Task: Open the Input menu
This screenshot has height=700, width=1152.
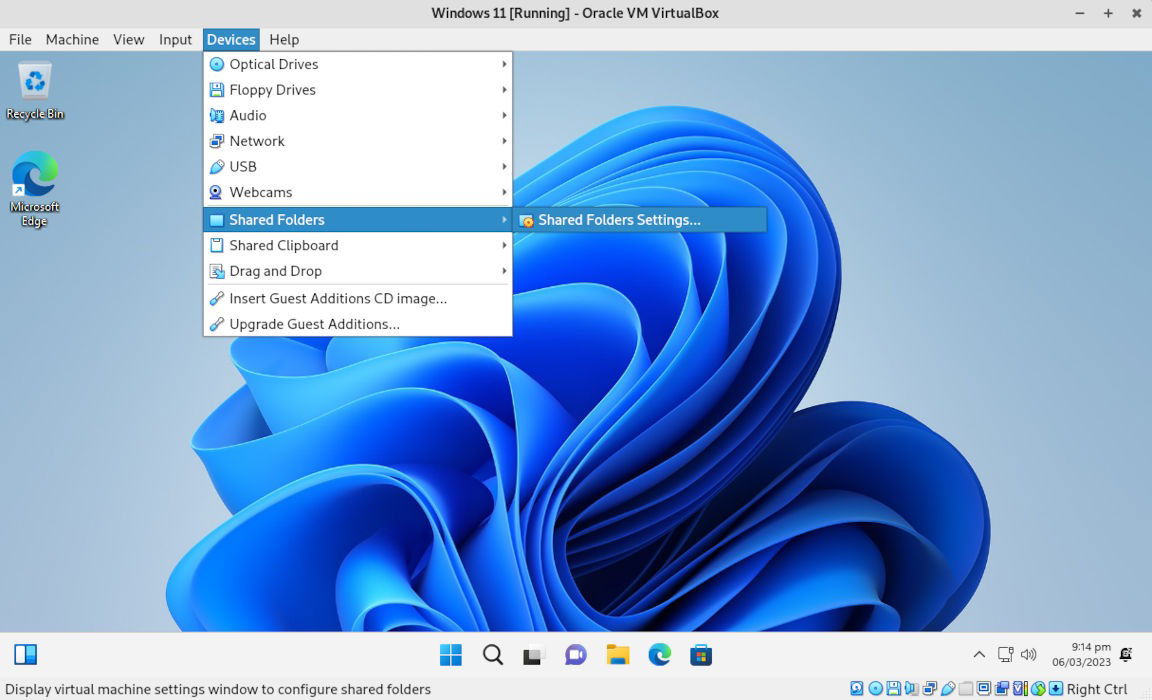Action: click(175, 39)
